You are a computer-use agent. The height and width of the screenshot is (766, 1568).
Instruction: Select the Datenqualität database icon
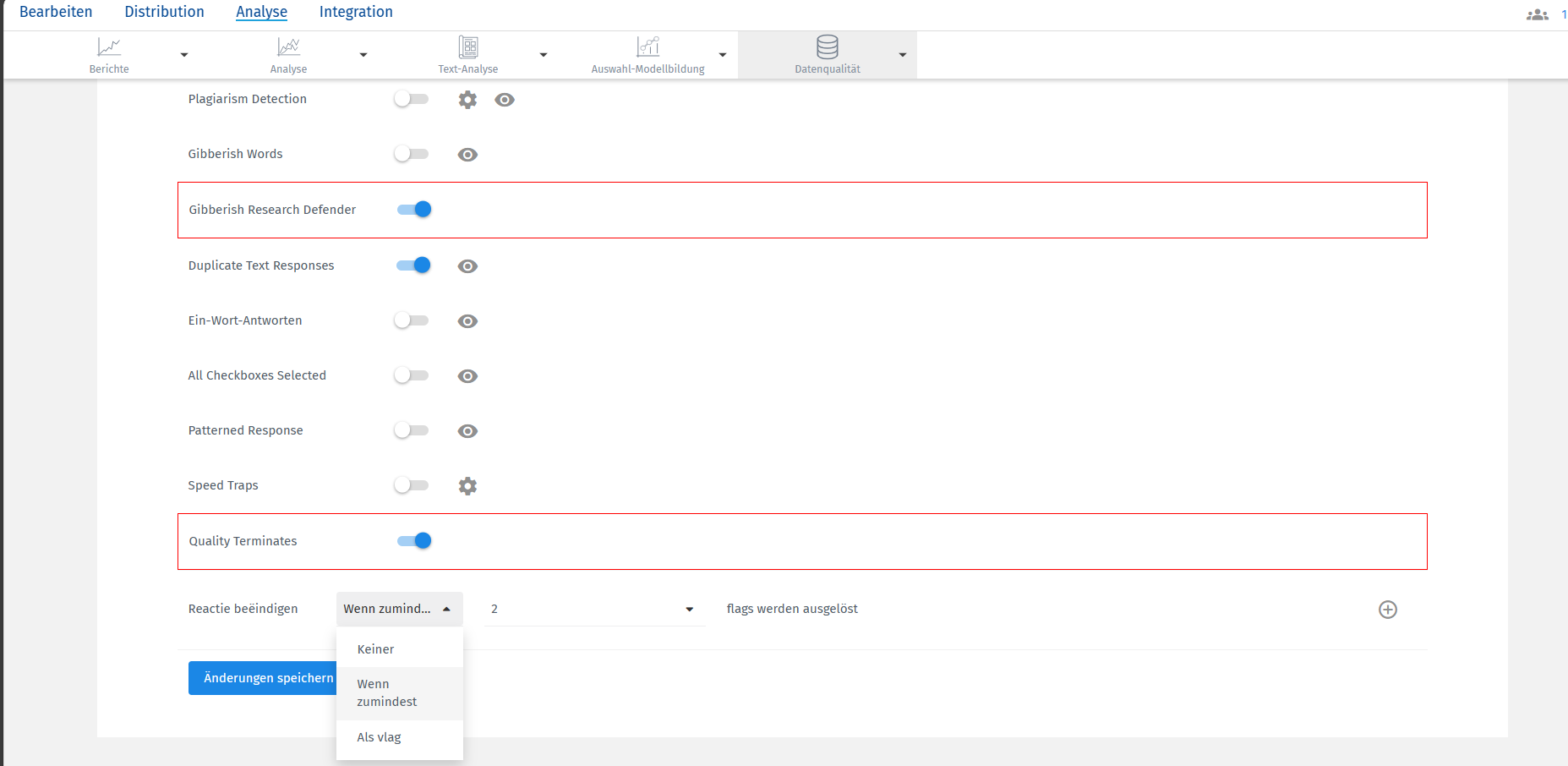click(x=827, y=47)
